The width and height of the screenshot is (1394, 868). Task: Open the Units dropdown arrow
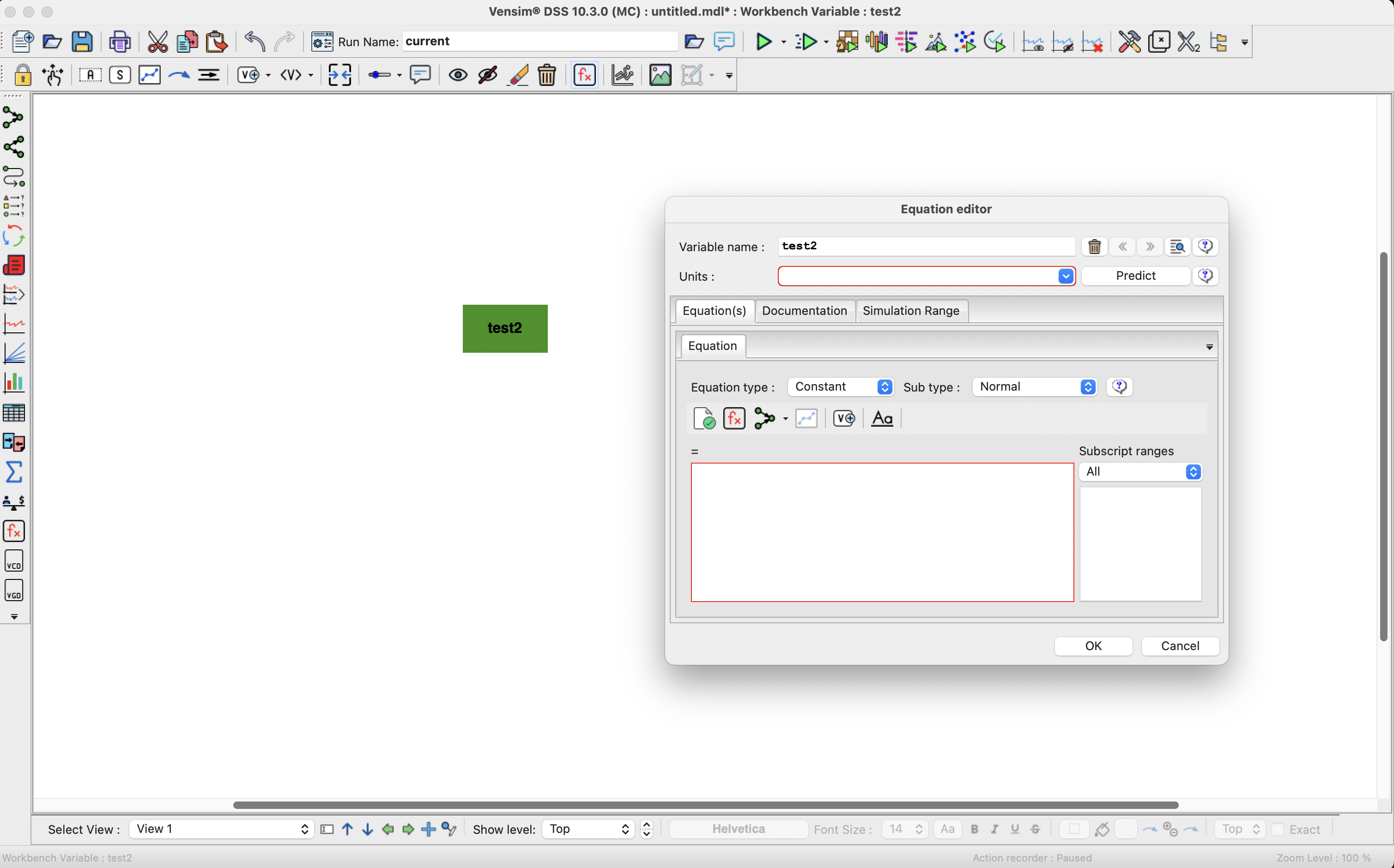pyautogui.click(x=1066, y=276)
